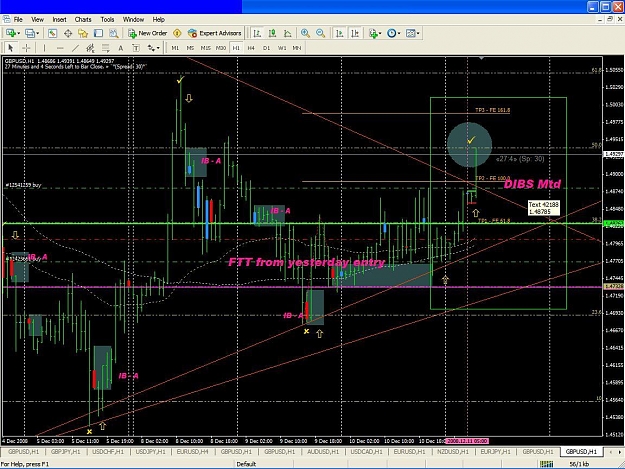Switch chart to Candlesticks mode
Viewport: 625px width, 469px height.
[273, 33]
